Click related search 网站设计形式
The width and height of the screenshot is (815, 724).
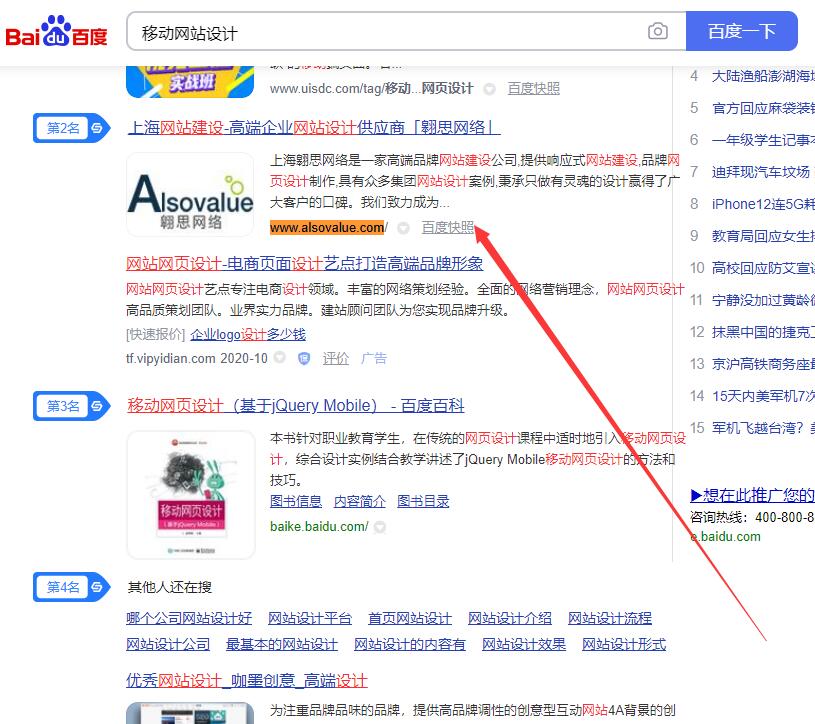coord(624,644)
